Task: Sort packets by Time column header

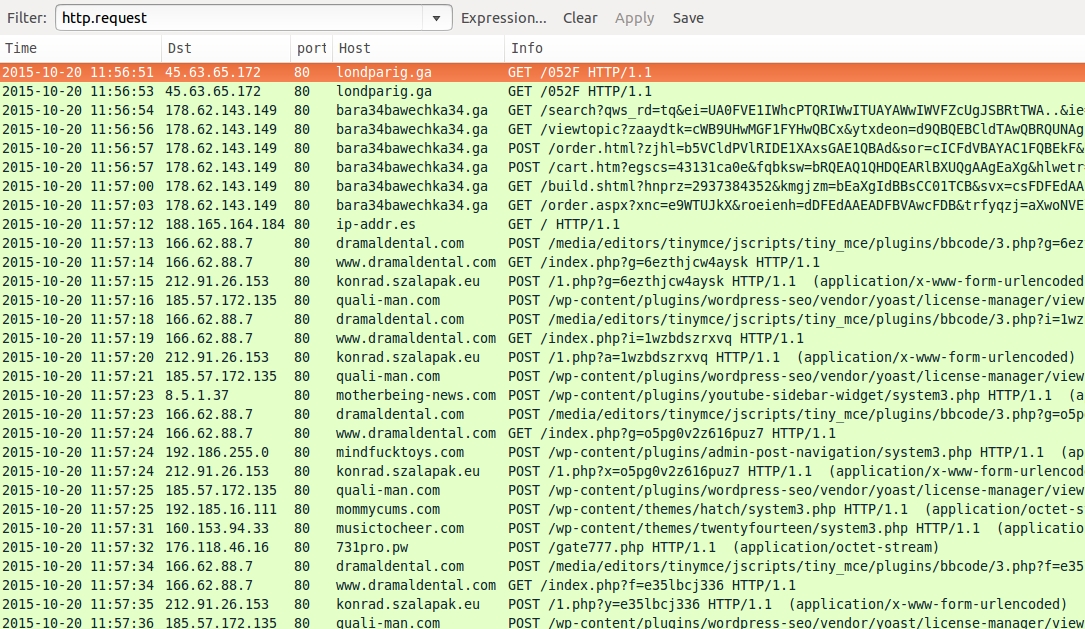Action: coord(80,48)
